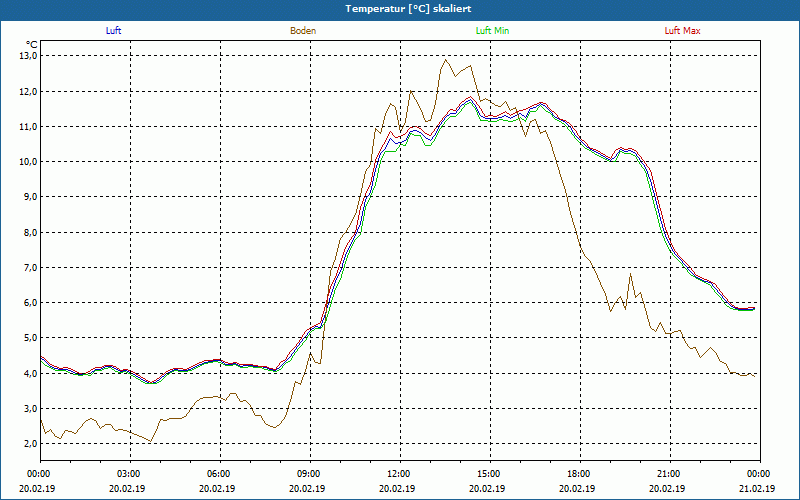Screen dimensions: 800x500
Task: Click the 21.02.19 date label
Action: 757,488
